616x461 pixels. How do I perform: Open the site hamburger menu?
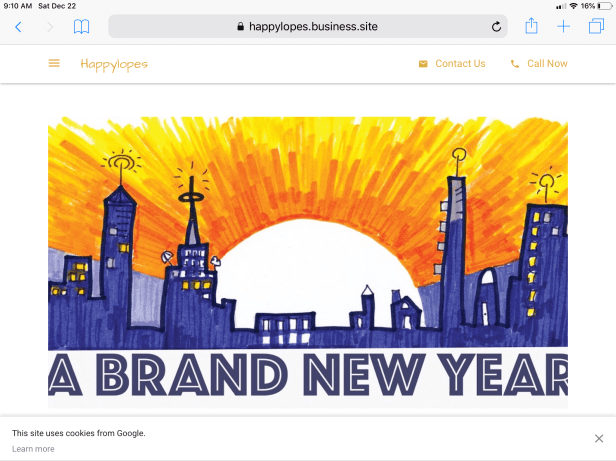[54, 64]
